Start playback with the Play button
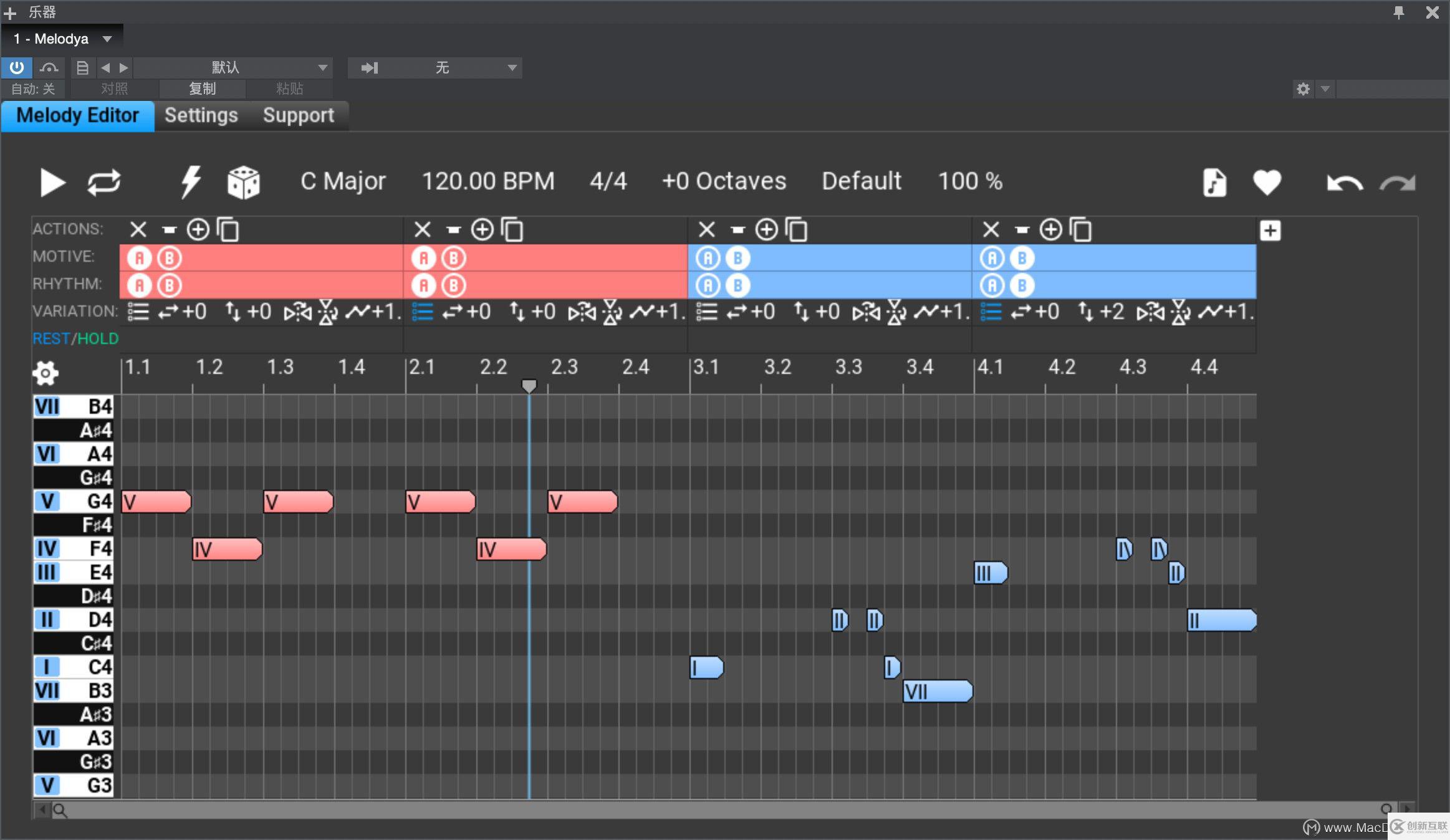This screenshot has height=840, width=1450. click(52, 183)
